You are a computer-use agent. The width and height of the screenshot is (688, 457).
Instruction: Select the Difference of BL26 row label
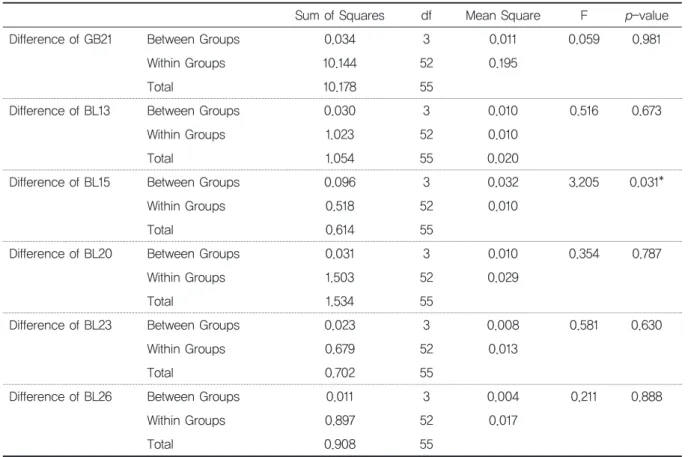[x=61, y=397]
